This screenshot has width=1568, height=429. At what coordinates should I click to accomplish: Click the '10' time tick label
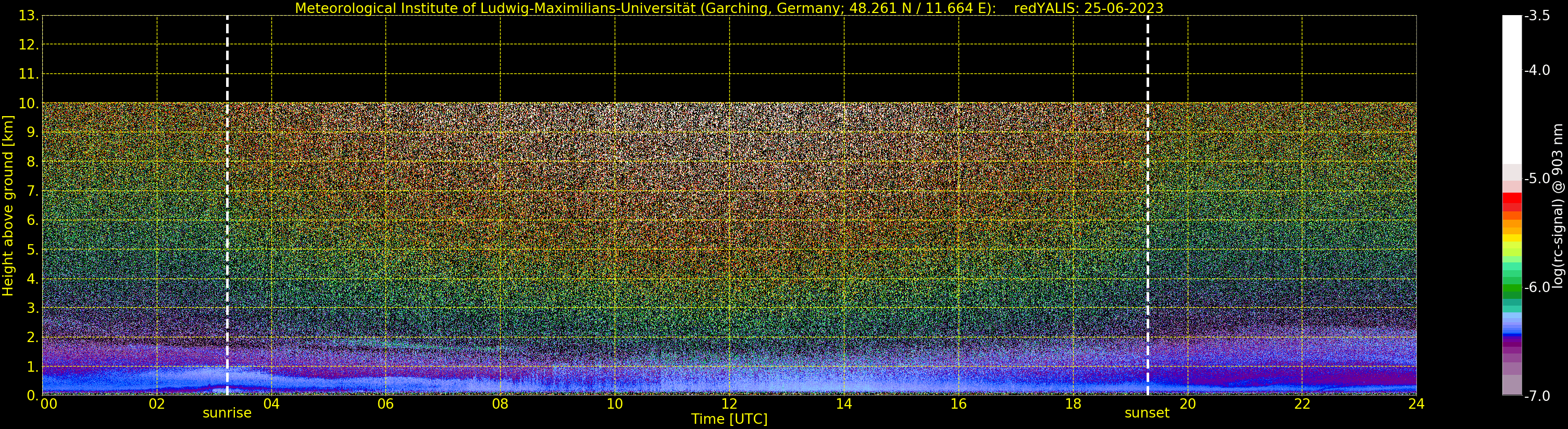(x=615, y=404)
